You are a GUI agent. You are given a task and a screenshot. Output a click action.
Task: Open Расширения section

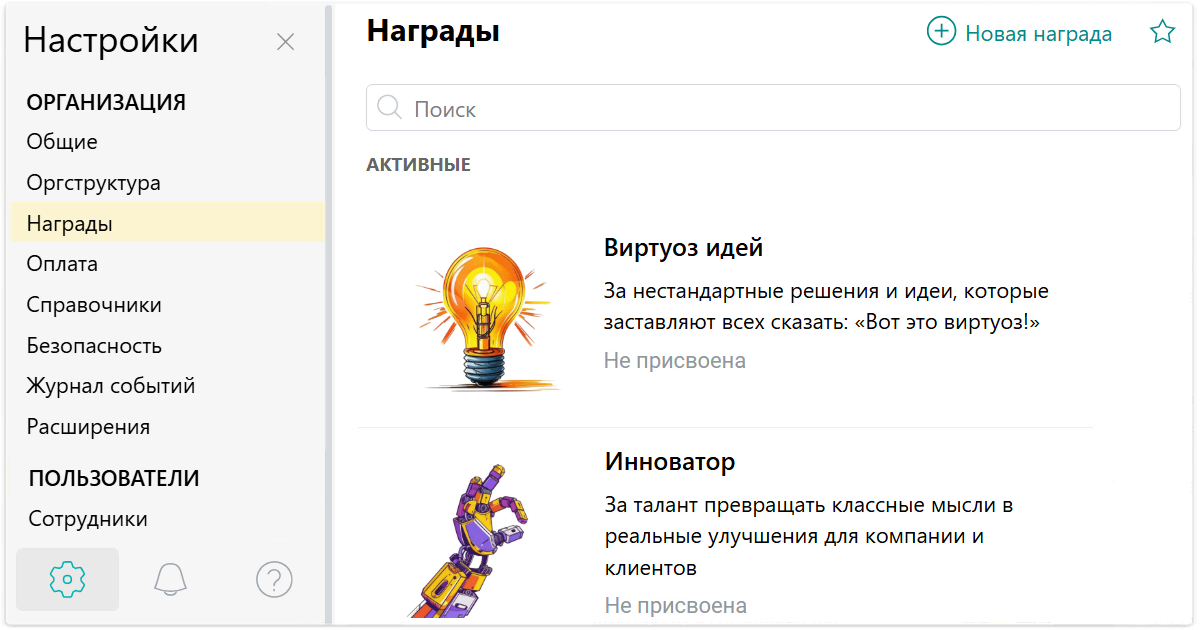[x=88, y=427]
